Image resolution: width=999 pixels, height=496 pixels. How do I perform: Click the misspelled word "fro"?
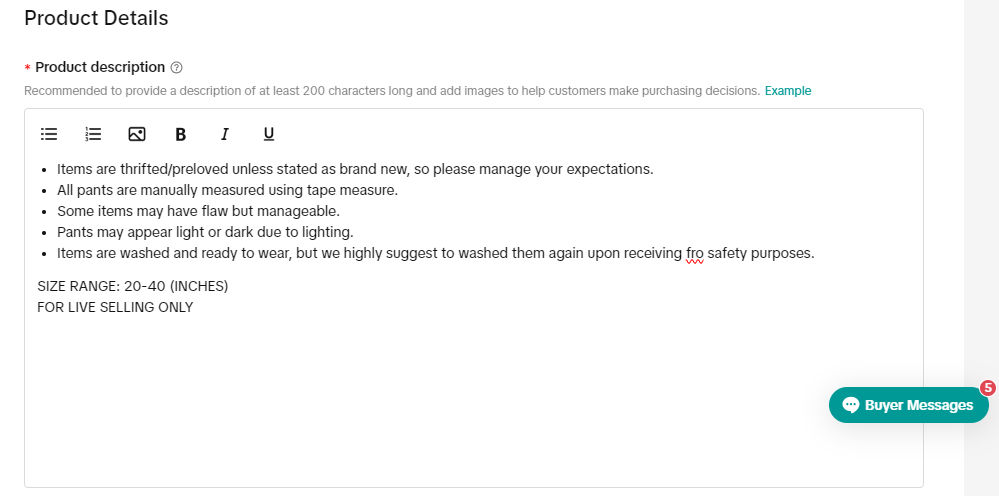[695, 253]
